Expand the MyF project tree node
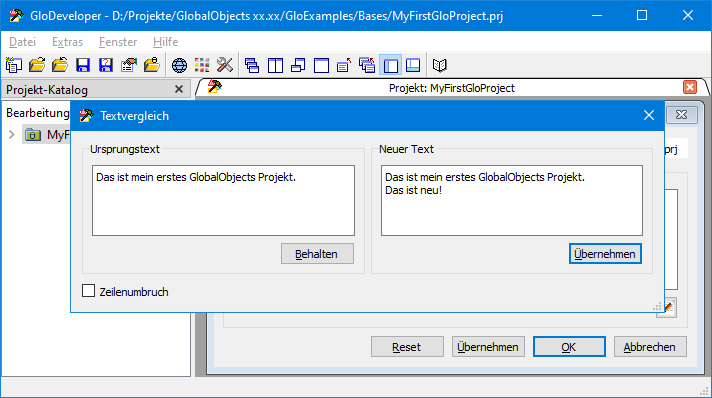712x398 pixels. [x=12, y=134]
